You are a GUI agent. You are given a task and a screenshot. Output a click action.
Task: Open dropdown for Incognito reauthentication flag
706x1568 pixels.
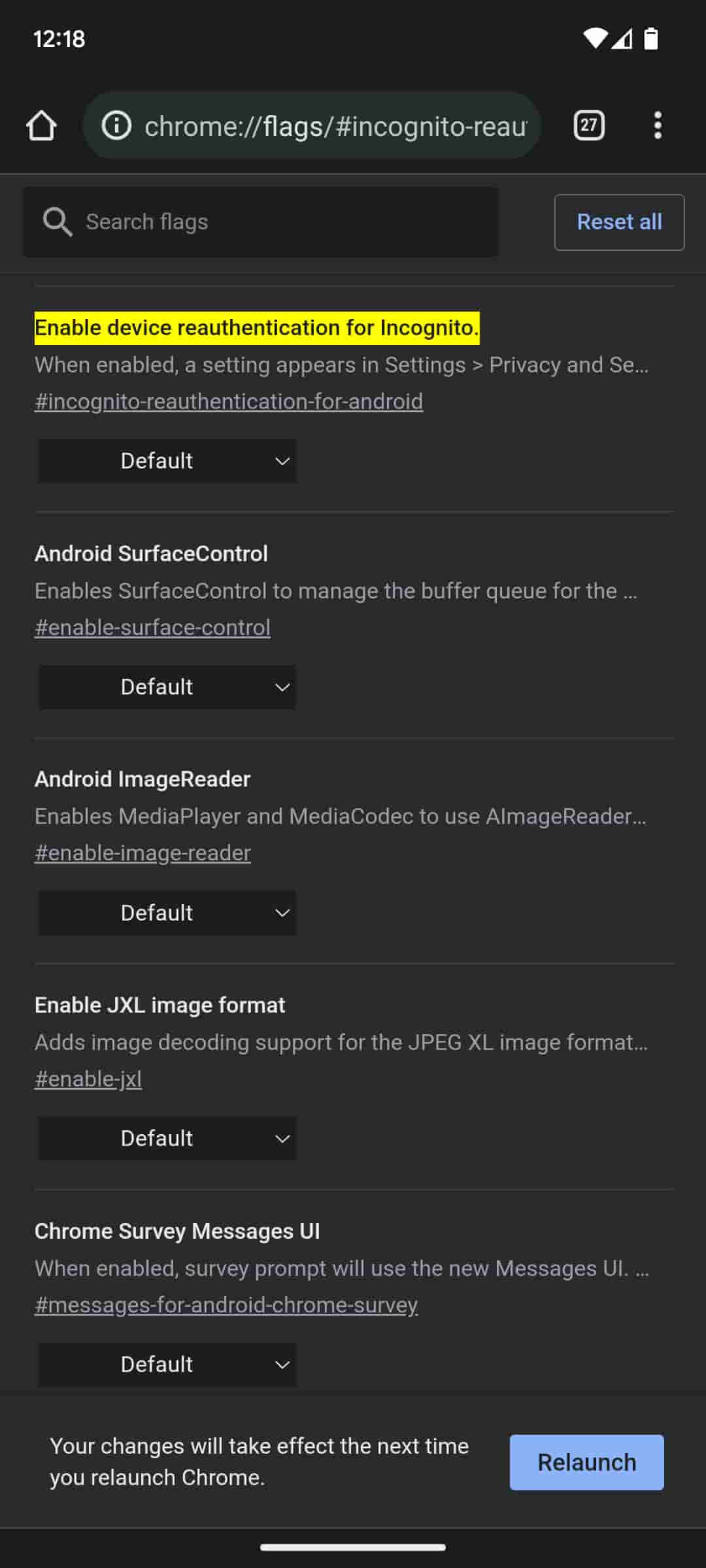[x=167, y=461]
